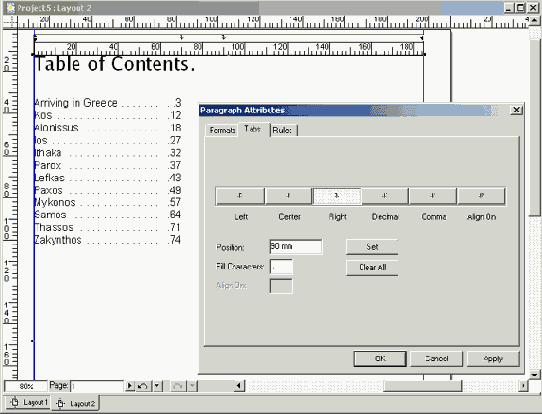This screenshot has width=542, height=414.
Task: Select the Align On tab alignment button
Action: tap(481, 196)
